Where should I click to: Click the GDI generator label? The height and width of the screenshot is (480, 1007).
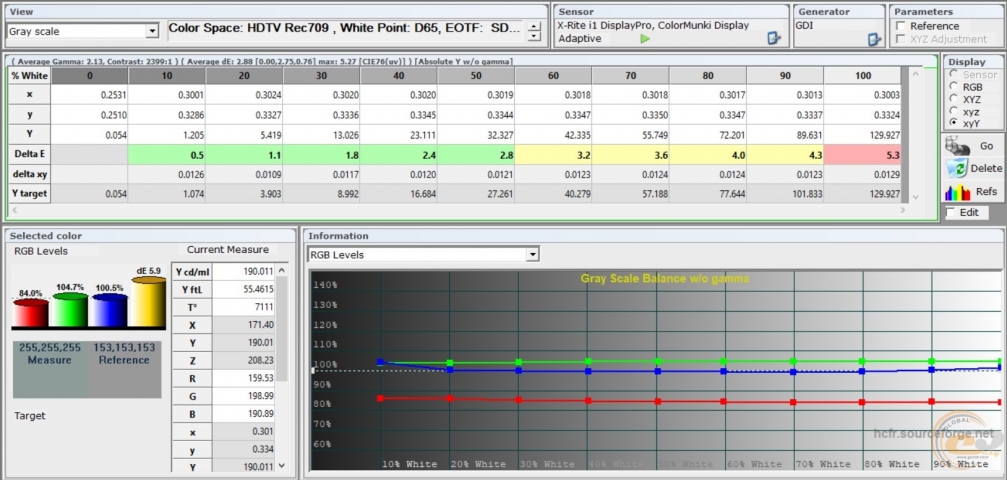click(805, 26)
